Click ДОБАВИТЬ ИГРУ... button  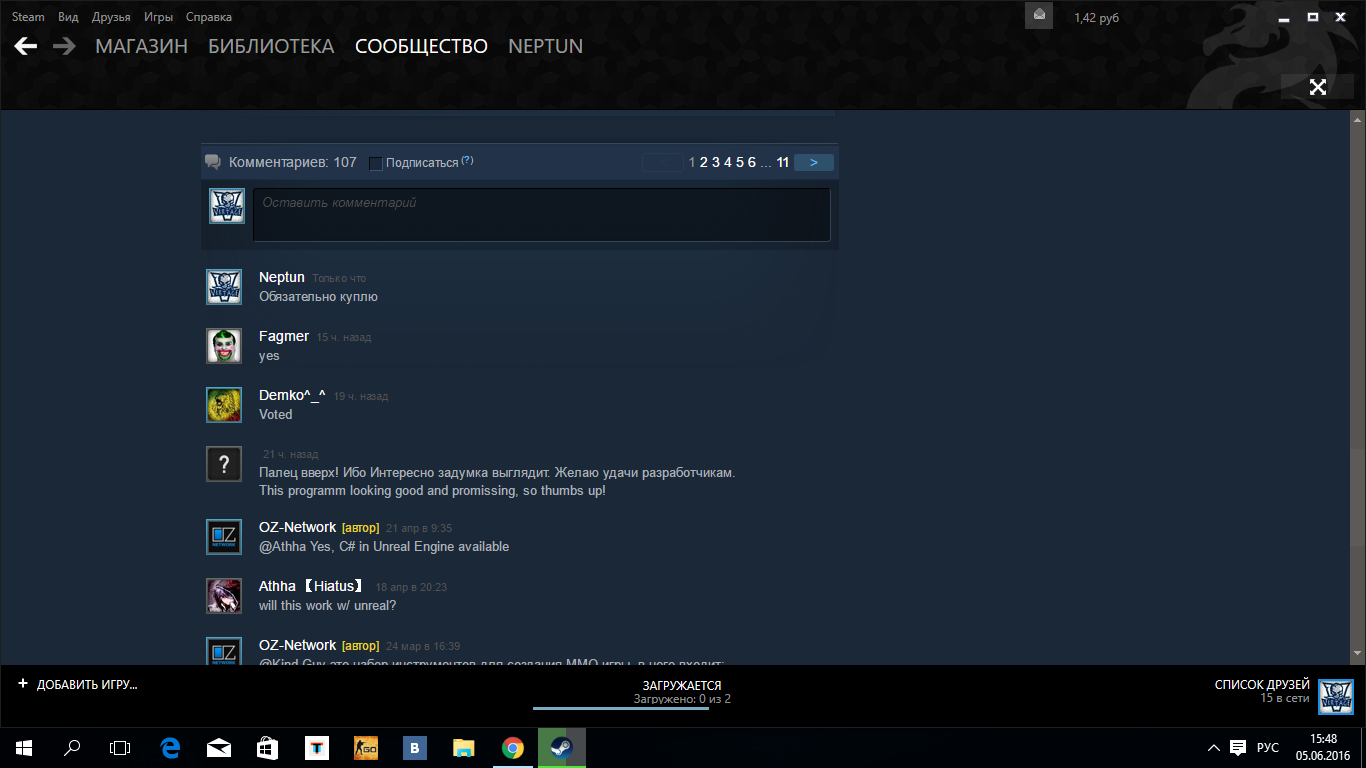(x=87, y=685)
